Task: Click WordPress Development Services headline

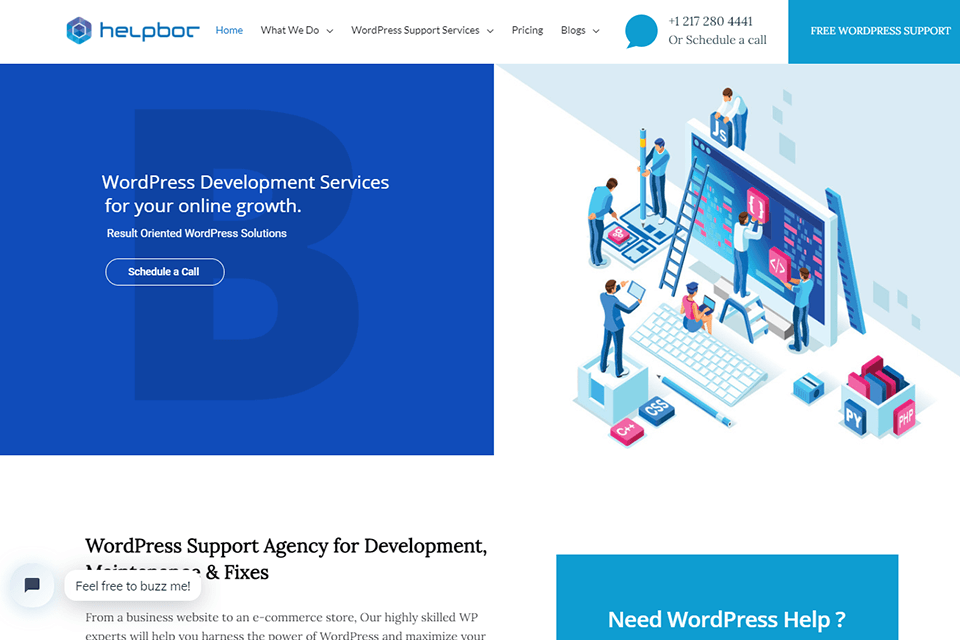Action: [246, 194]
